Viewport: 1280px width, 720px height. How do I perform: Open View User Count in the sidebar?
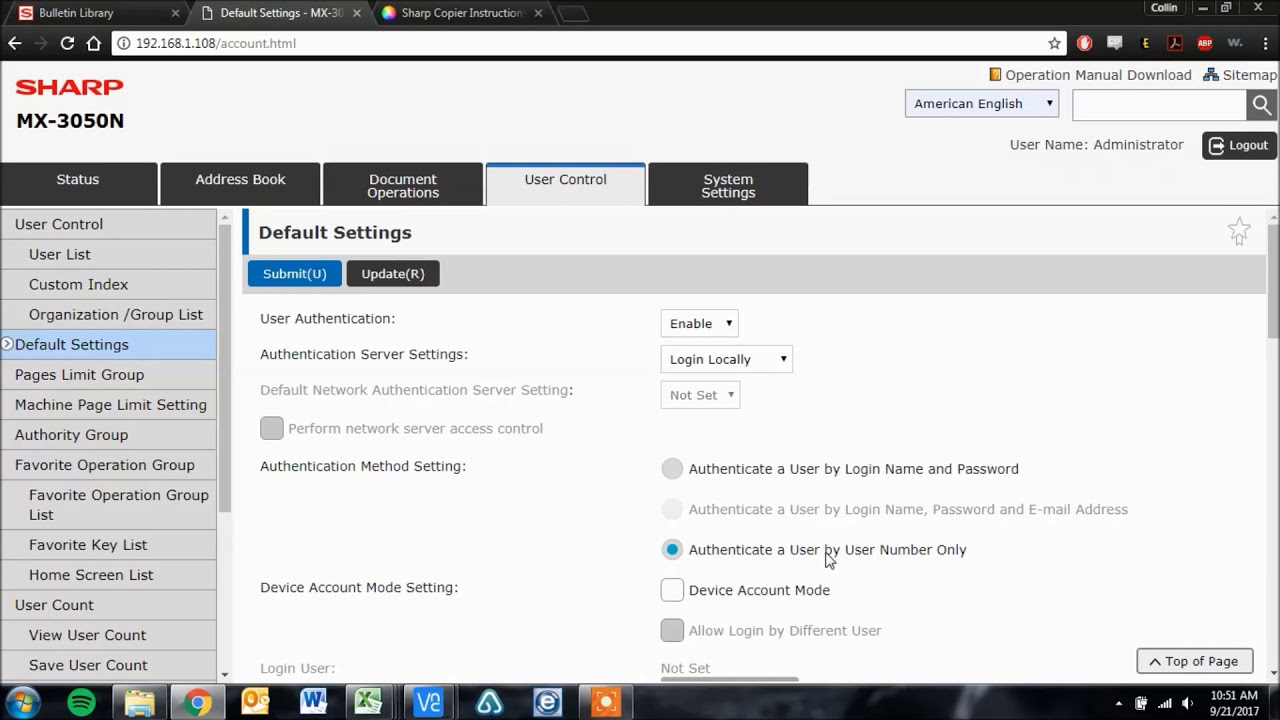tap(108, 634)
